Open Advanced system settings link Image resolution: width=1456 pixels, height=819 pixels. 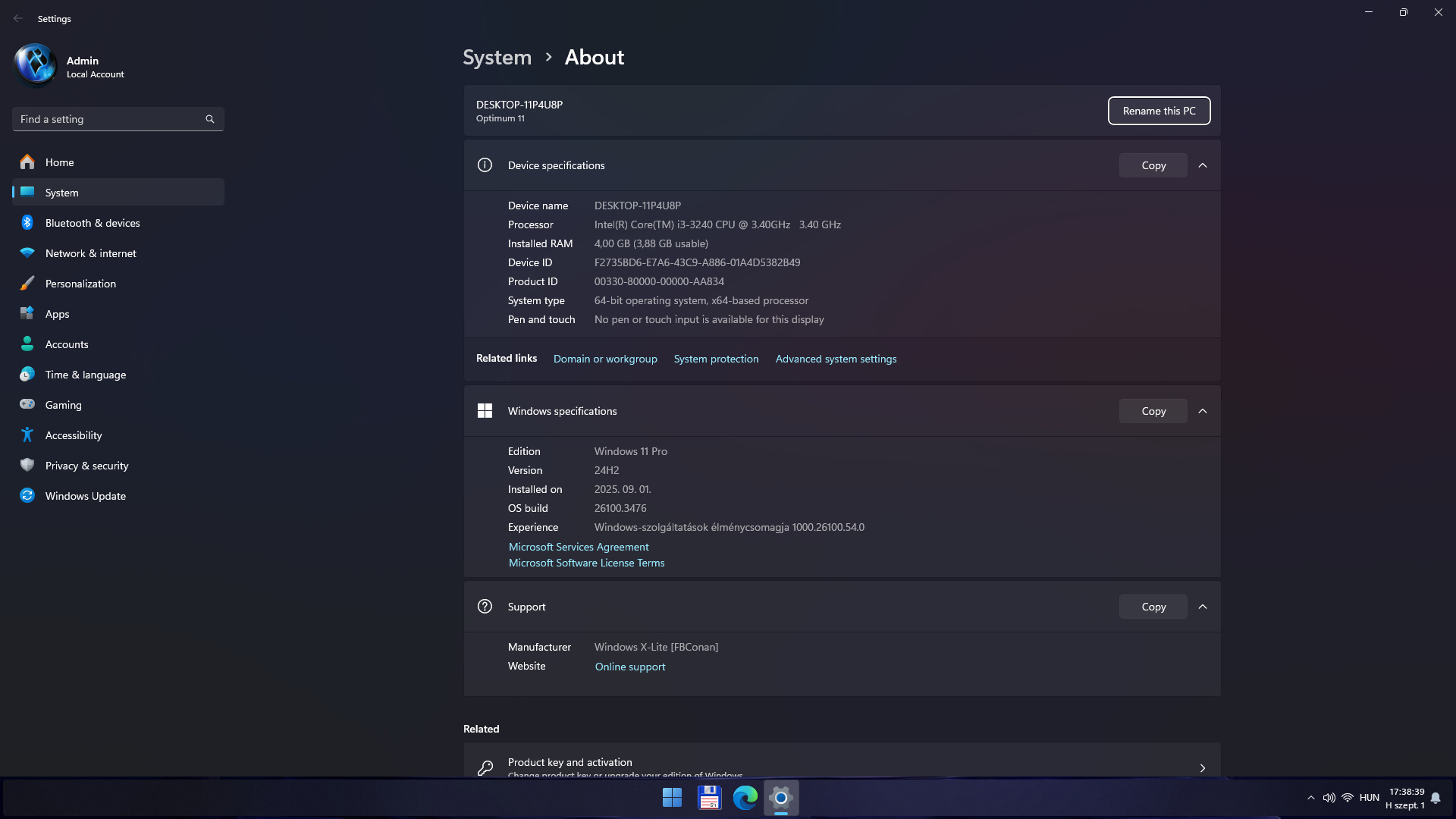pyautogui.click(x=836, y=359)
